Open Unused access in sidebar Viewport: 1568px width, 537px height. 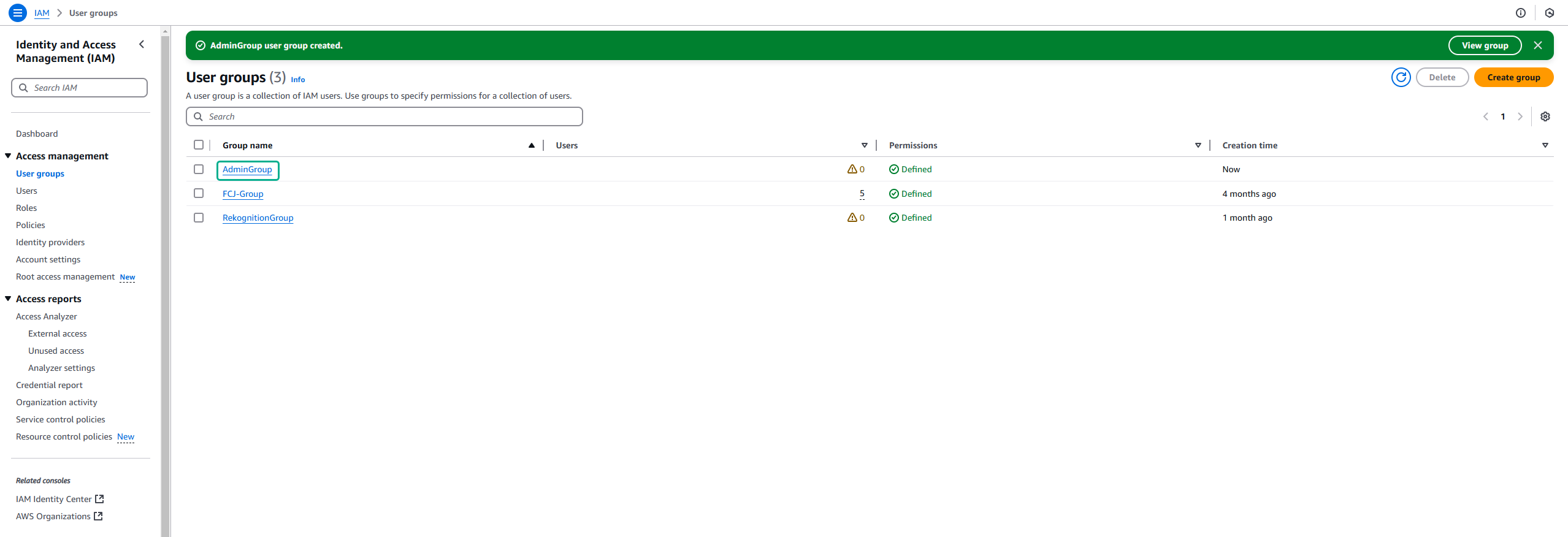[x=56, y=351]
